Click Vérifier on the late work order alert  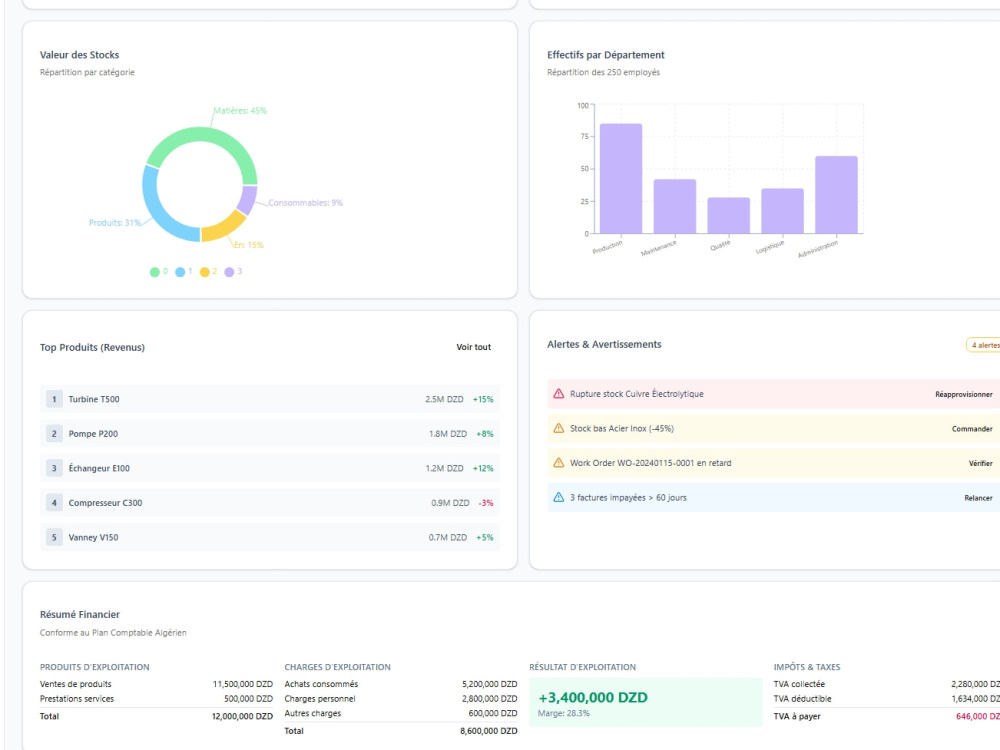click(x=980, y=463)
